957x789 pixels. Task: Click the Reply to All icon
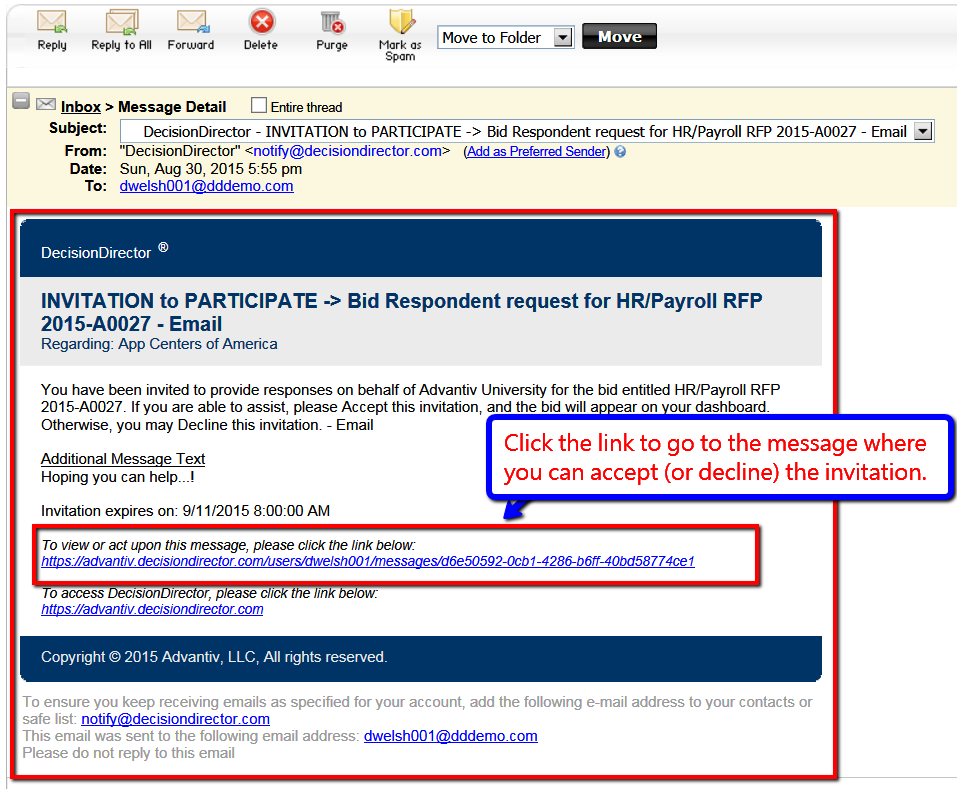(x=122, y=22)
